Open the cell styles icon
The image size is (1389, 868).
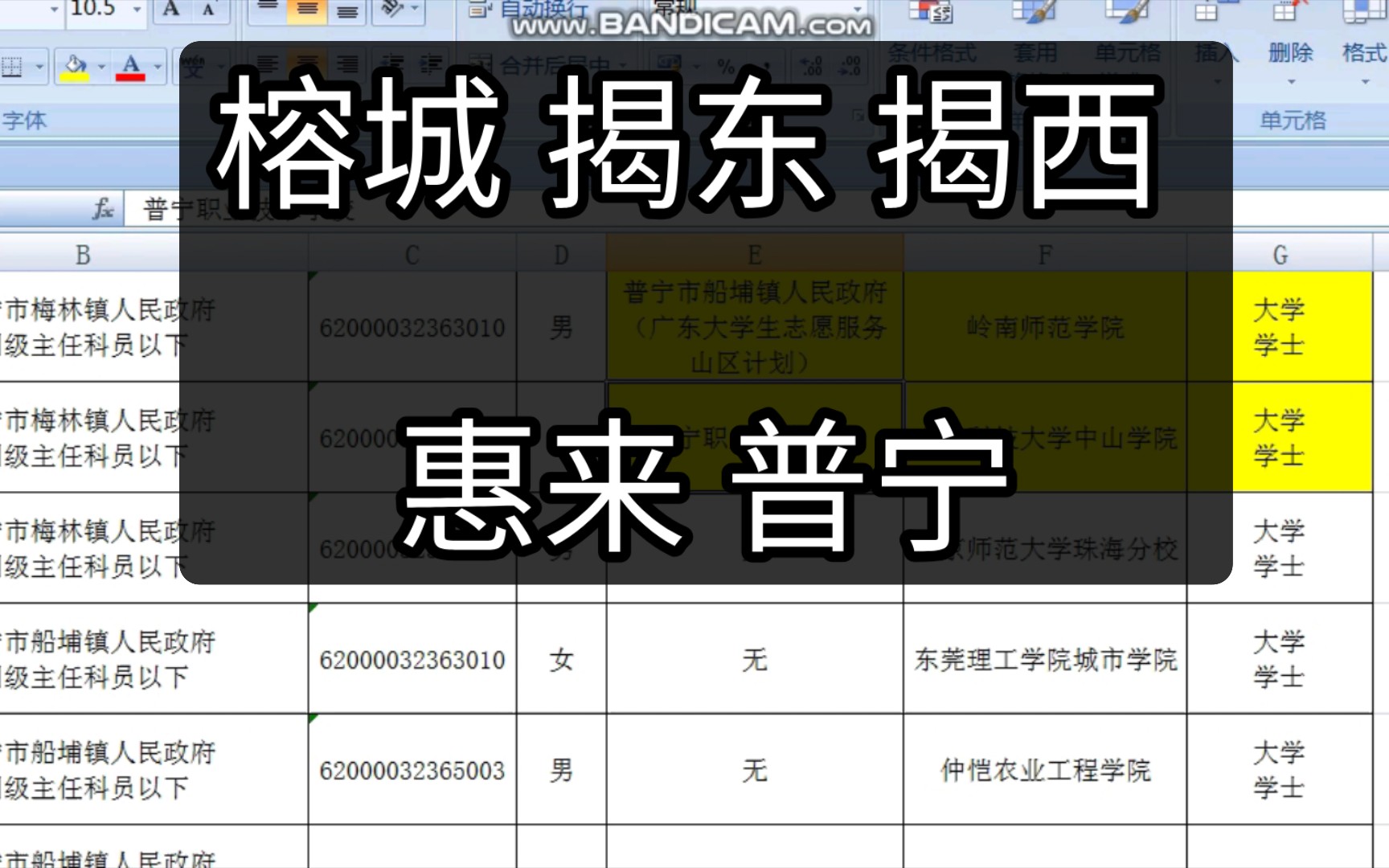pos(1128,11)
